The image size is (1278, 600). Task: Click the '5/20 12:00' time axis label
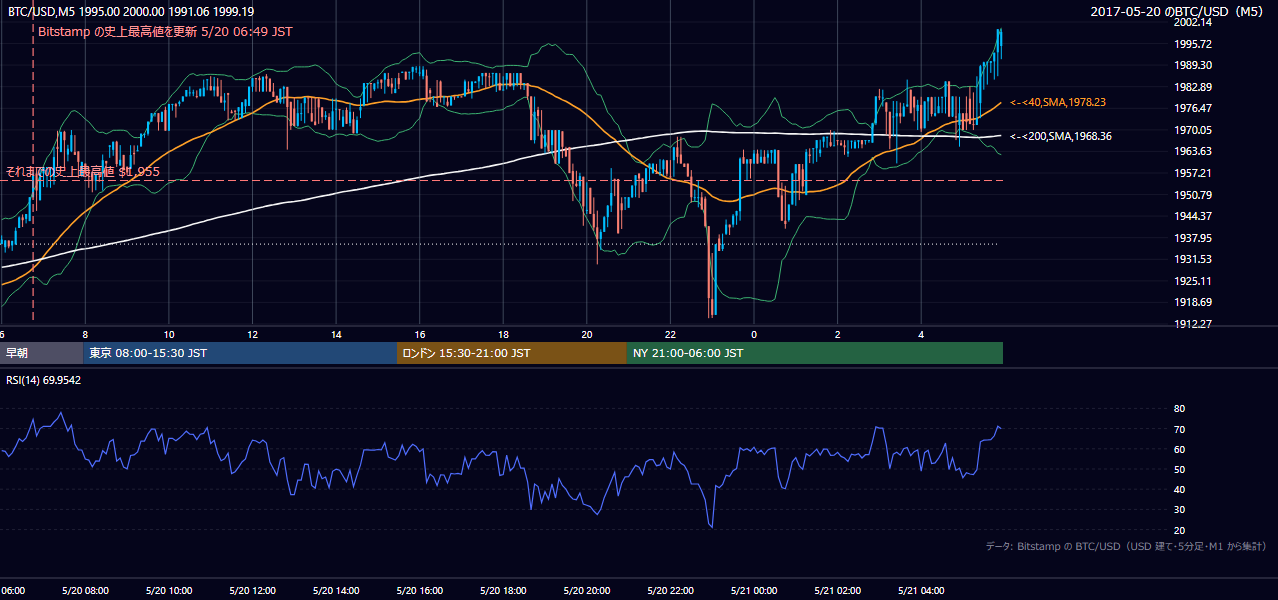coord(251,590)
